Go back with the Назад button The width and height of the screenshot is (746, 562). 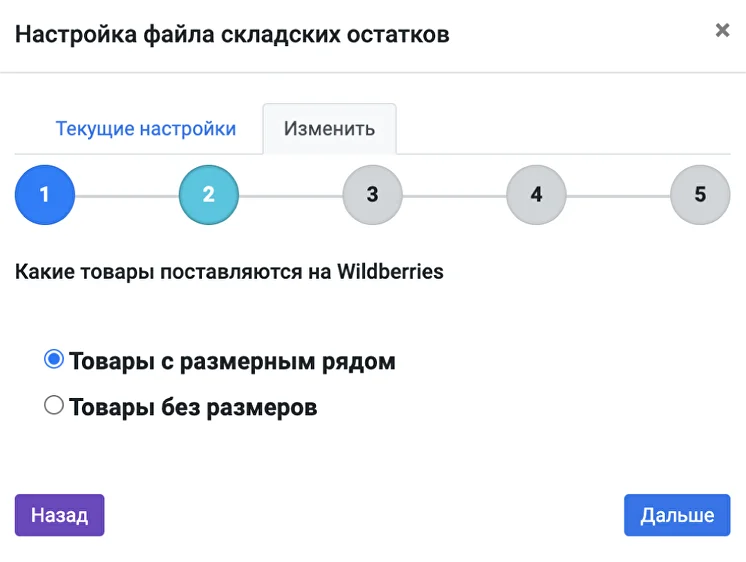[59, 515]
